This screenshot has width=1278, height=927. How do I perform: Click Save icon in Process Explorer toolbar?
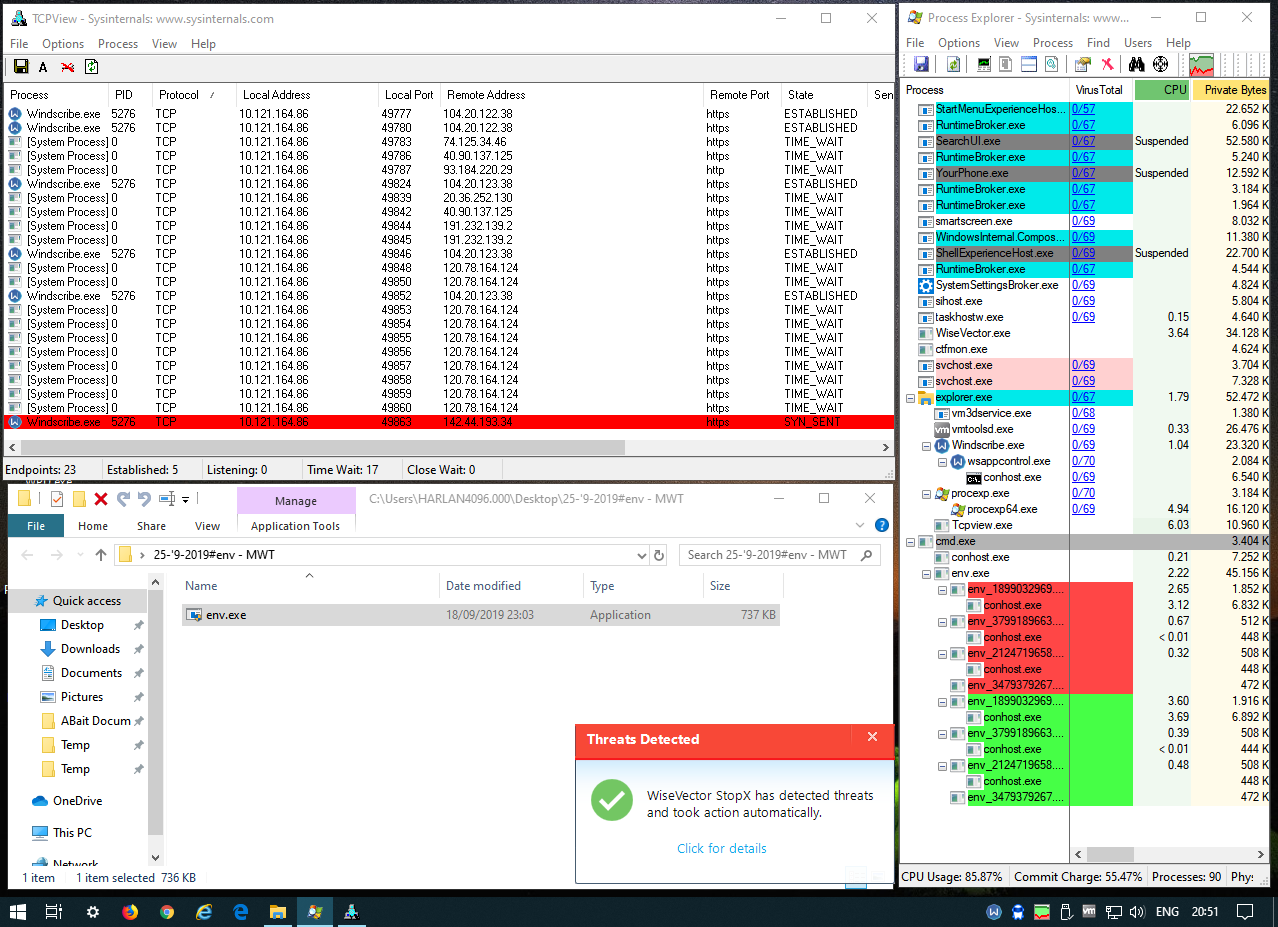click(921, 64)
